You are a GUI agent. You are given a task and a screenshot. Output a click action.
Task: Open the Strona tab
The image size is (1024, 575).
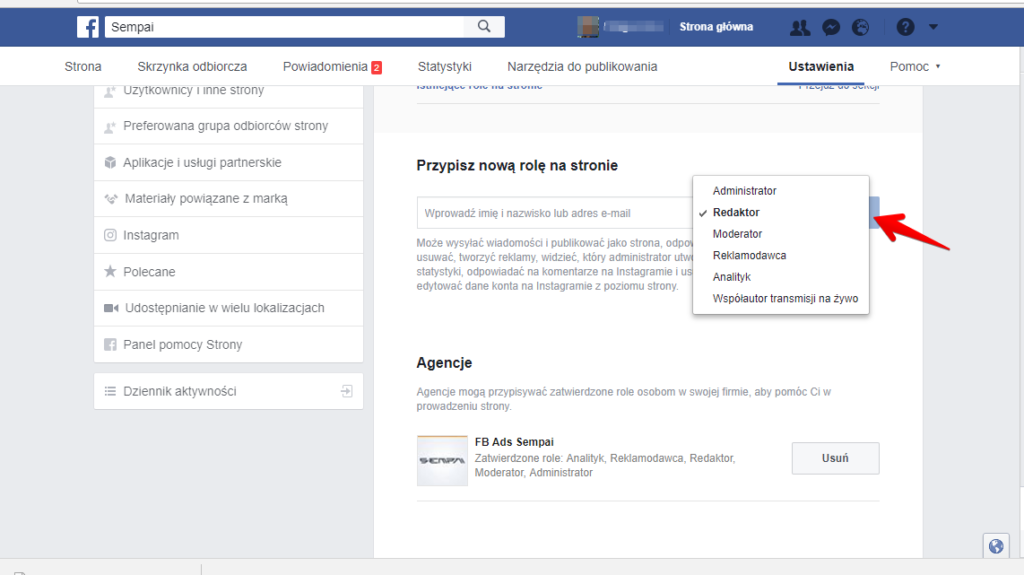83,67
